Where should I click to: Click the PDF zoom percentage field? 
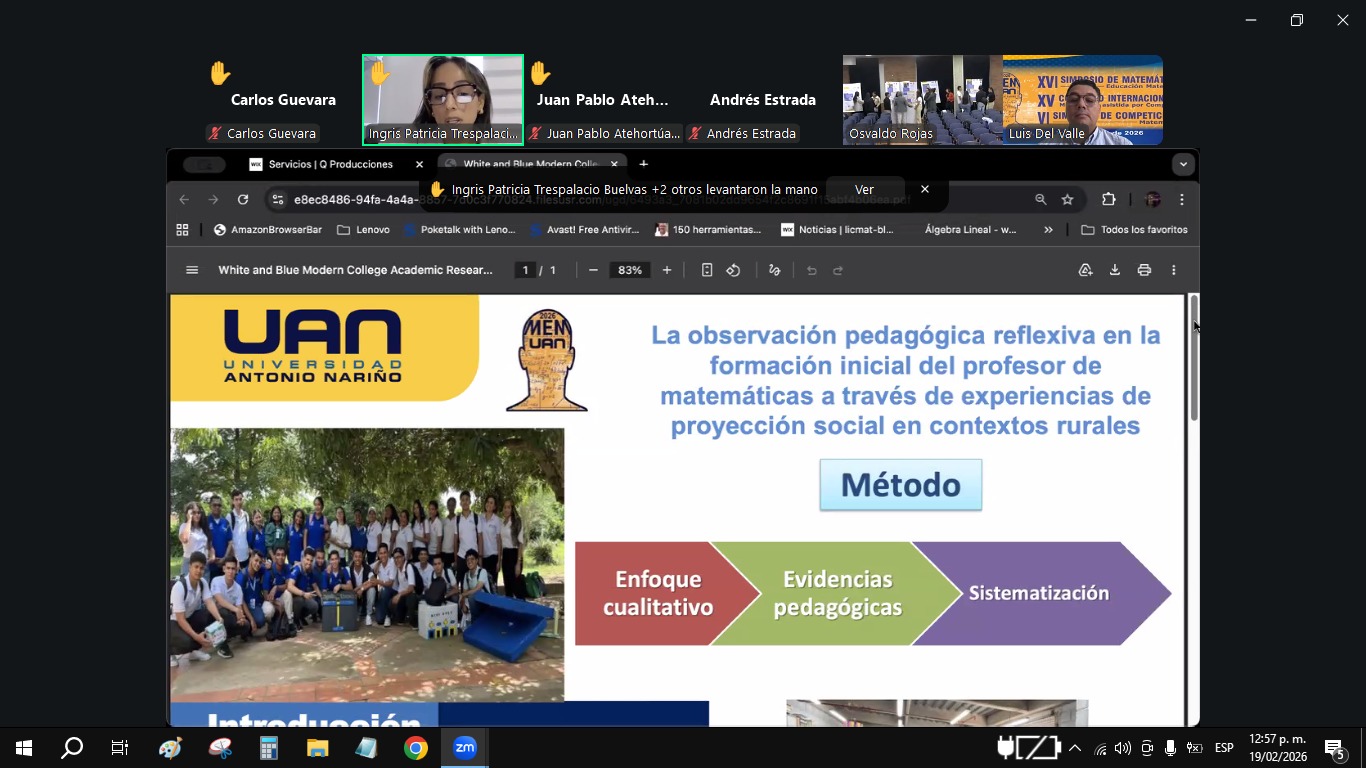point(630,270)
